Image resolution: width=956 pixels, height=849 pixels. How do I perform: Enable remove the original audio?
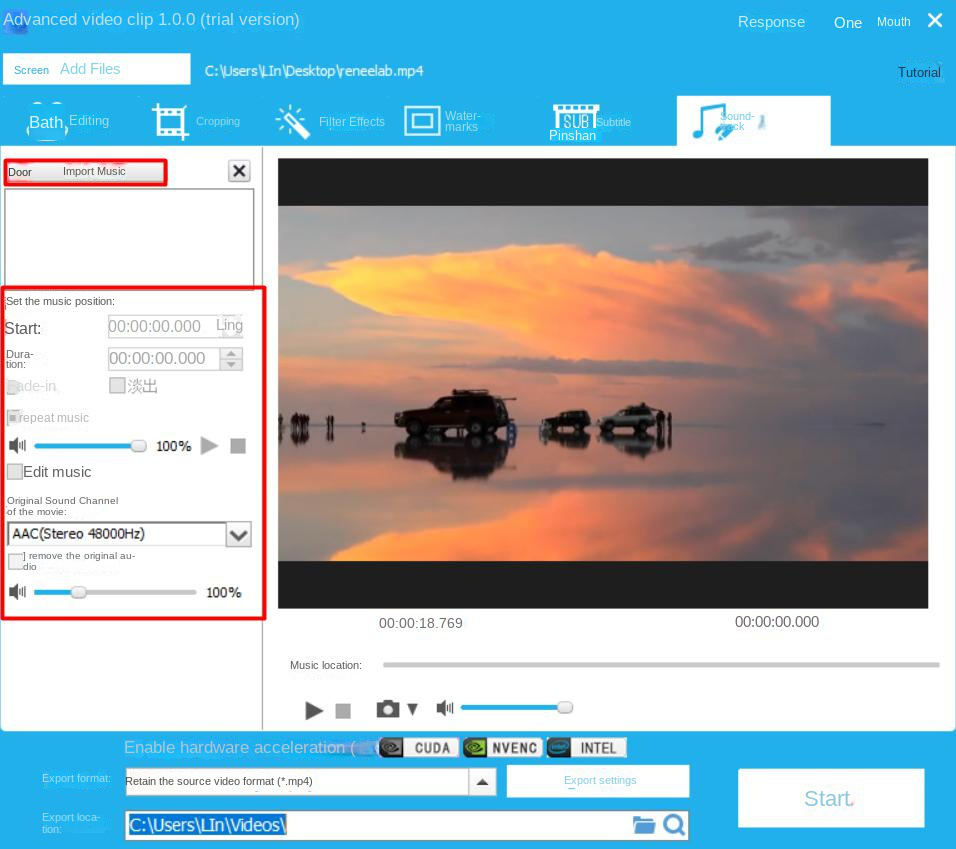tap(16, 560)
